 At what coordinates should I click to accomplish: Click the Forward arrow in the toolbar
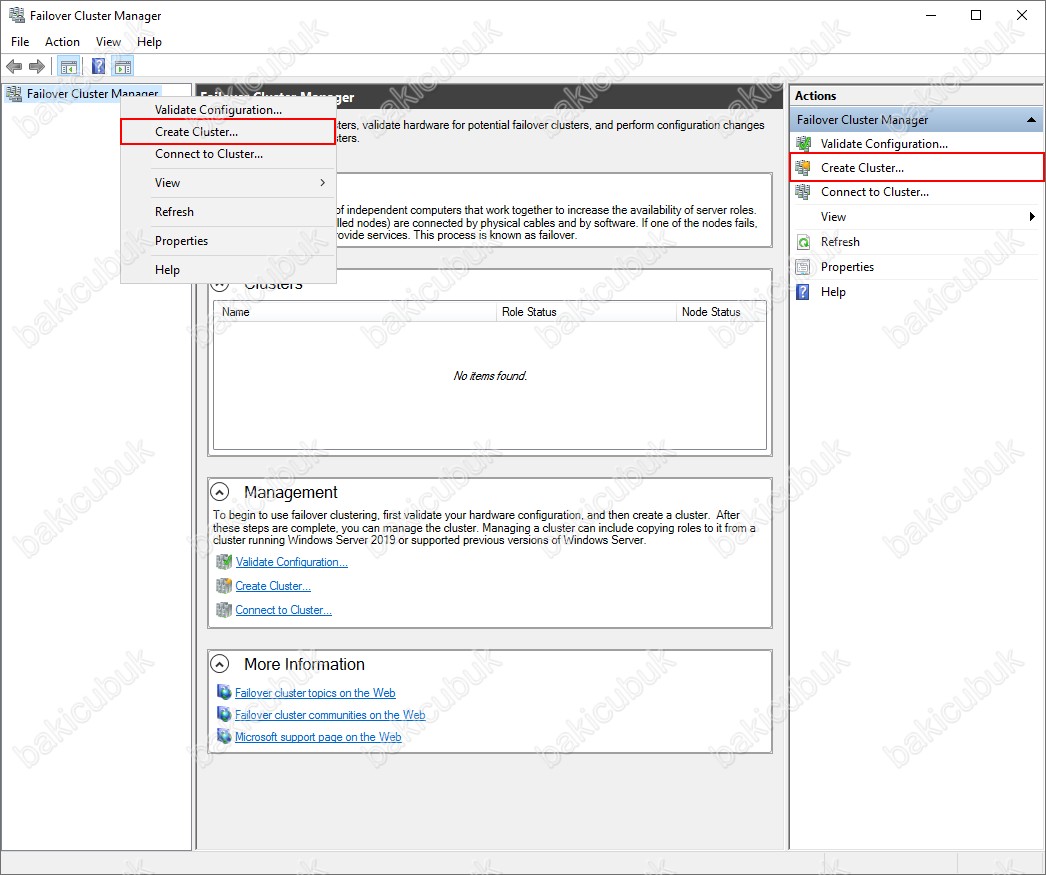point(37,66)
